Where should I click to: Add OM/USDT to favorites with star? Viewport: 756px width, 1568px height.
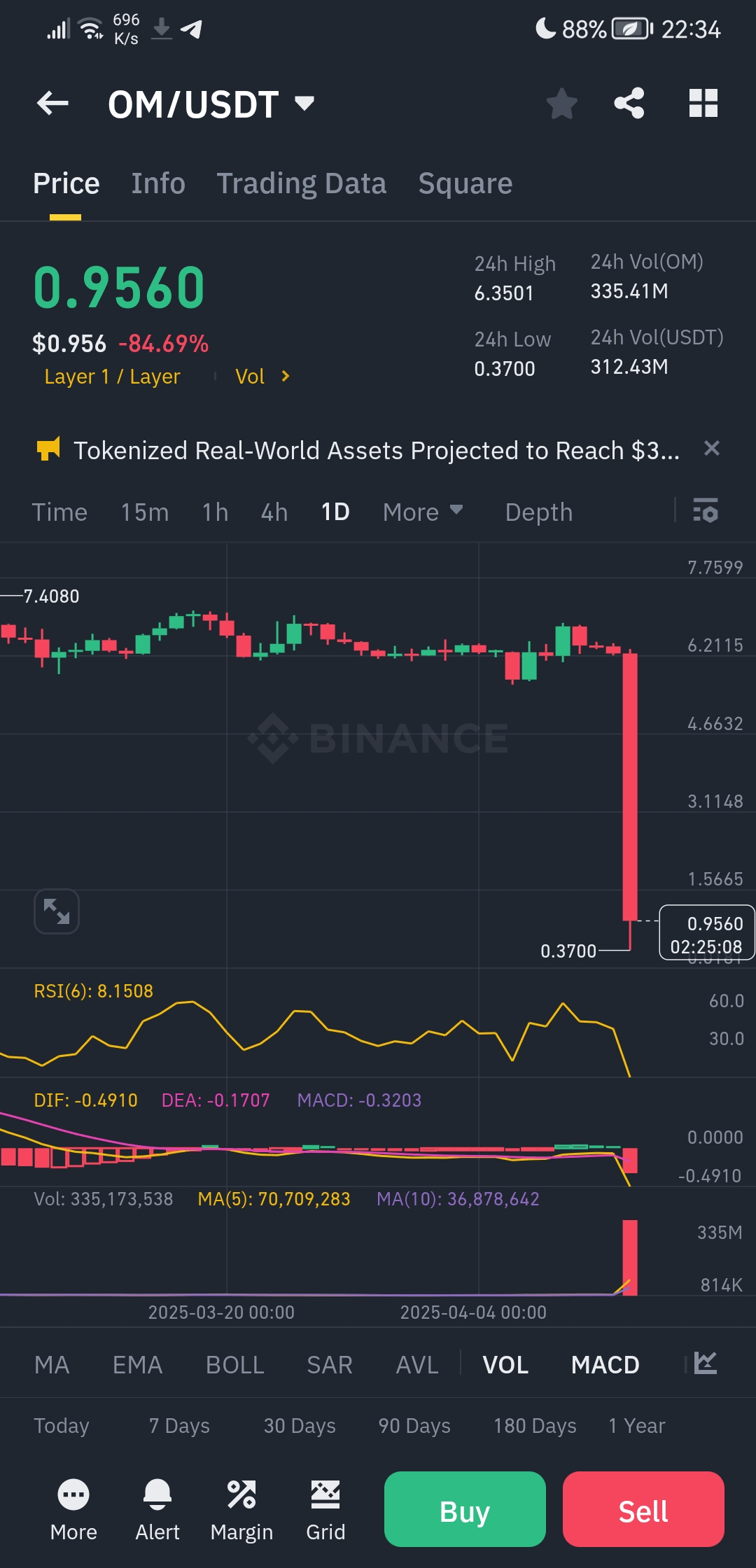(x=561, y=104)
